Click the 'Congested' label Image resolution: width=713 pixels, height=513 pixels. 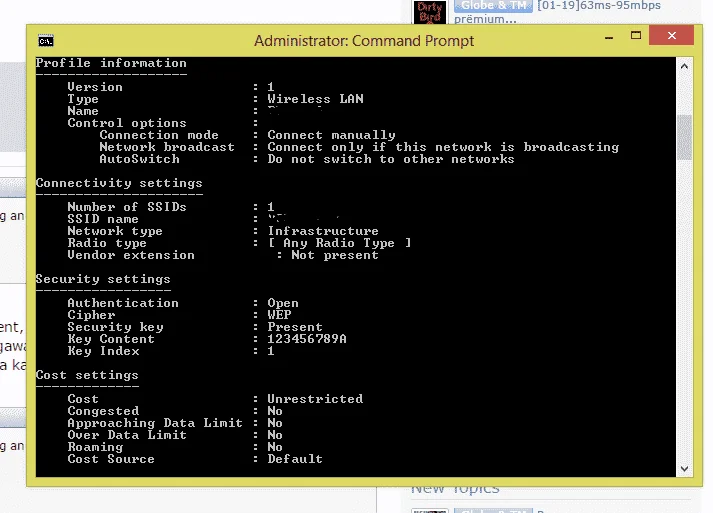[x=103, y=411]
